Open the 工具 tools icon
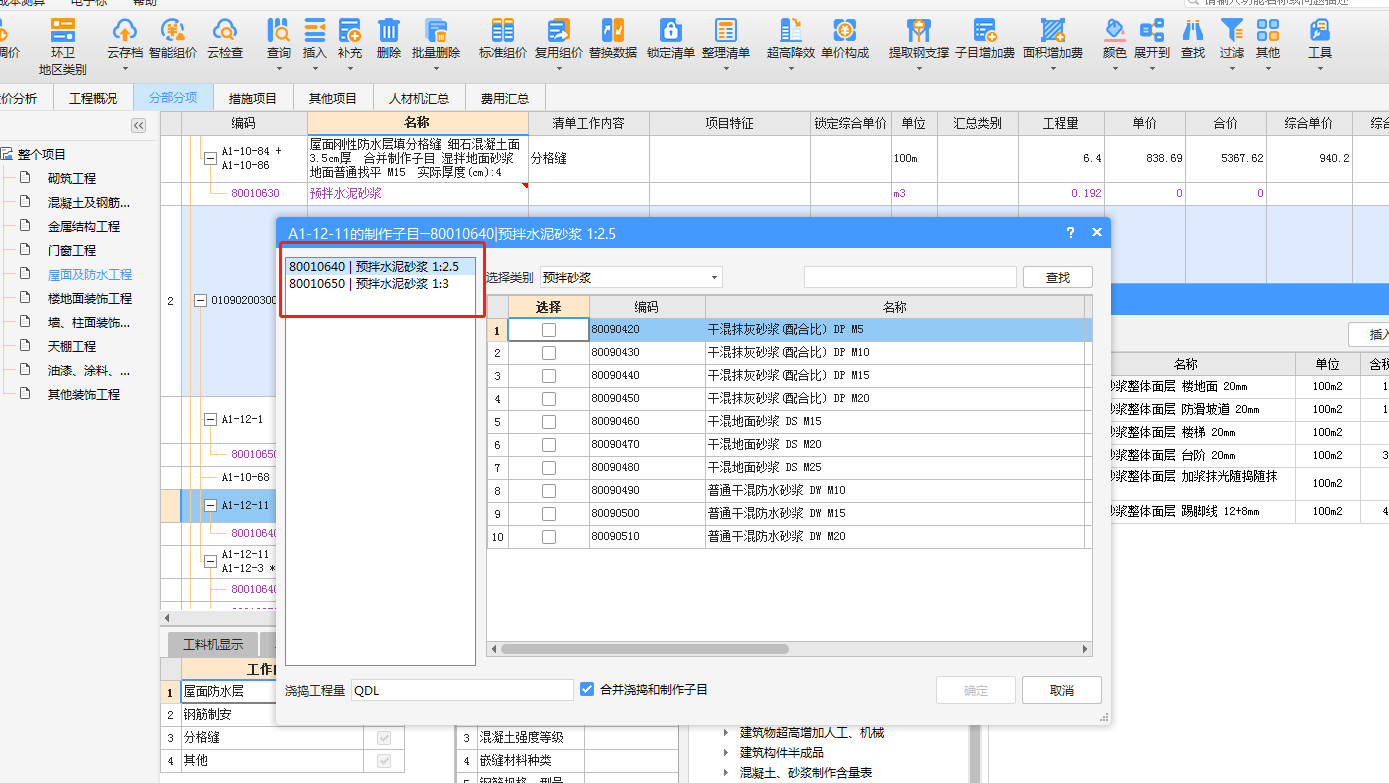 1320,31
